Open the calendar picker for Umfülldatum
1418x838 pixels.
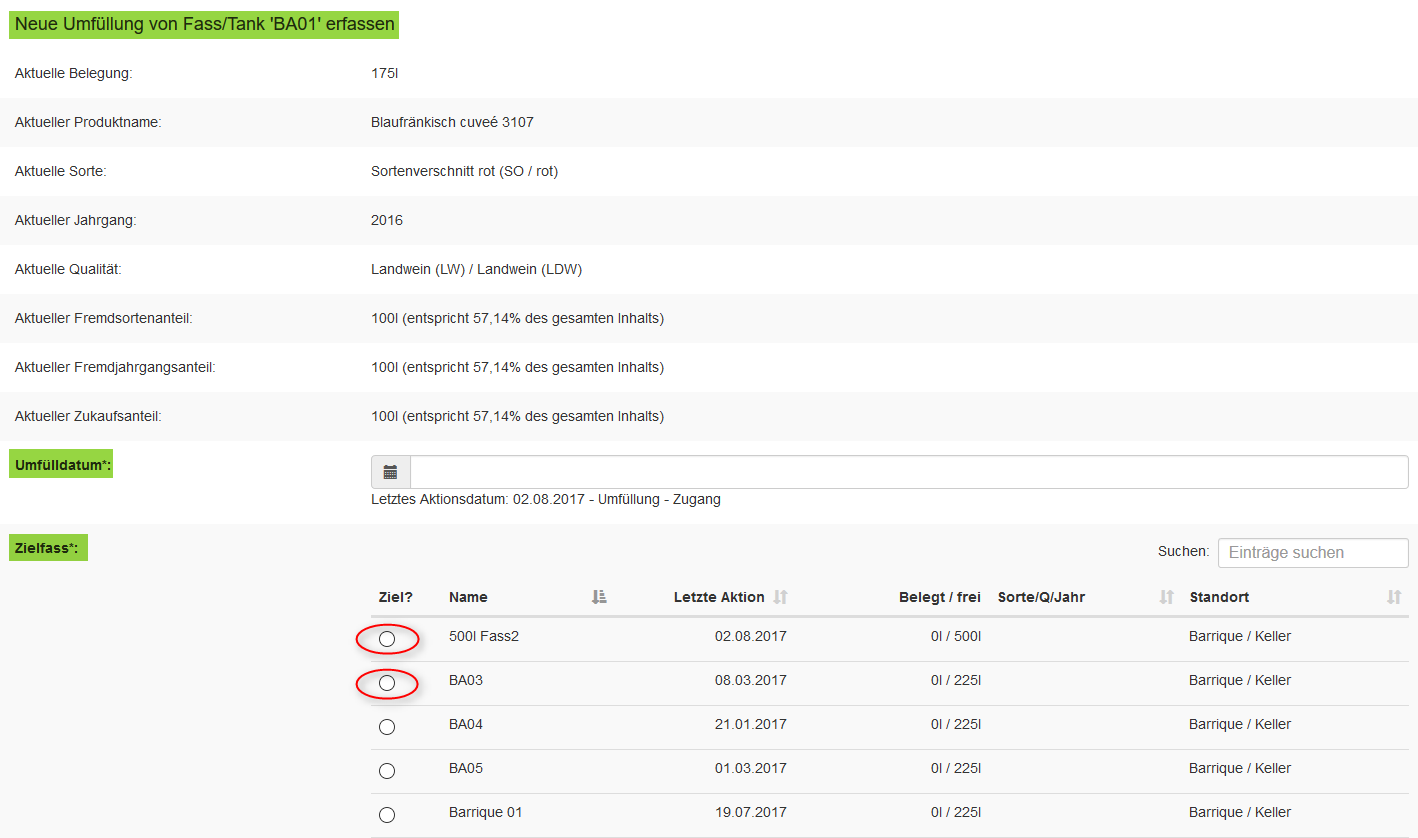390,472
